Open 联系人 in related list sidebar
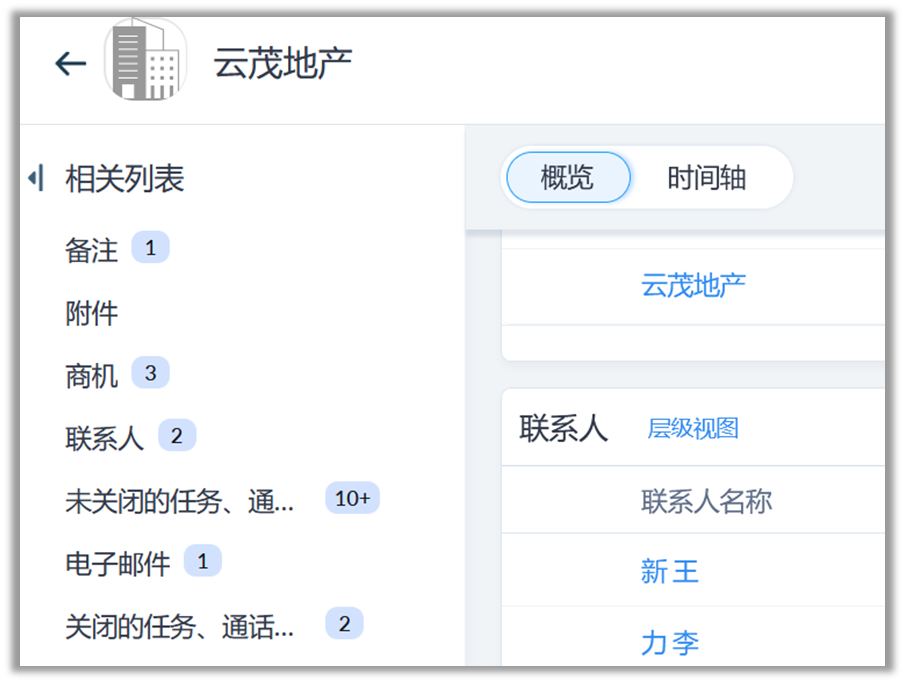Viewport: 905px width, 683px height. click(105, 438)
